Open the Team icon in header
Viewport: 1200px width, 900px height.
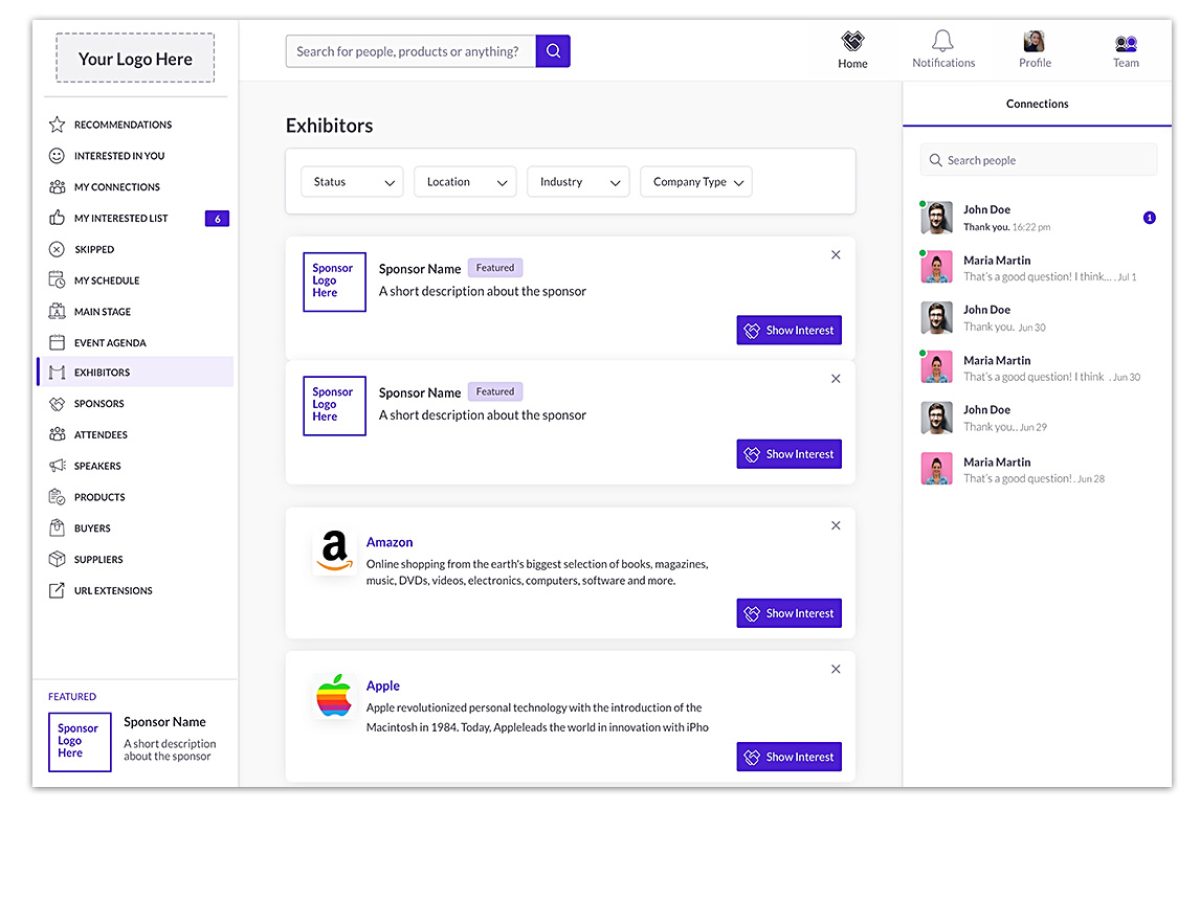(x=1125, y=43)
